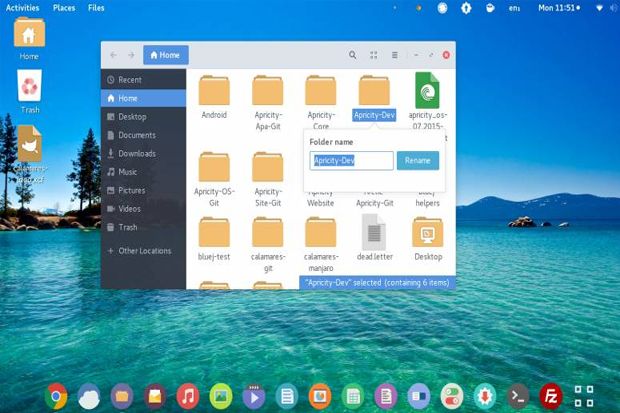Viewport: 620px width, 413px height.
Task: Open the mail app in the dock
Action: click(x=155, y=396)
